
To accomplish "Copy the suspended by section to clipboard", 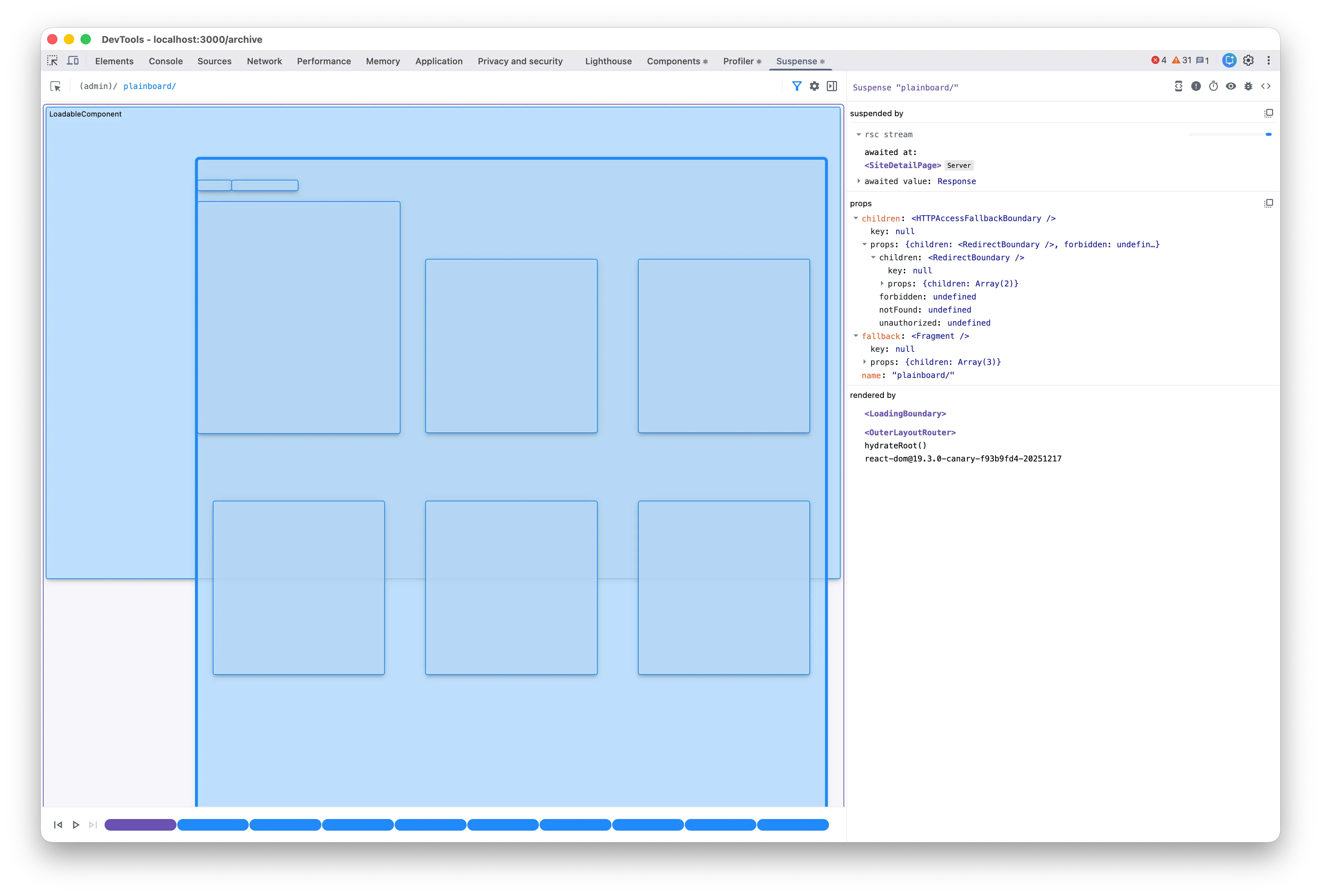I will tap(1268, 114).
